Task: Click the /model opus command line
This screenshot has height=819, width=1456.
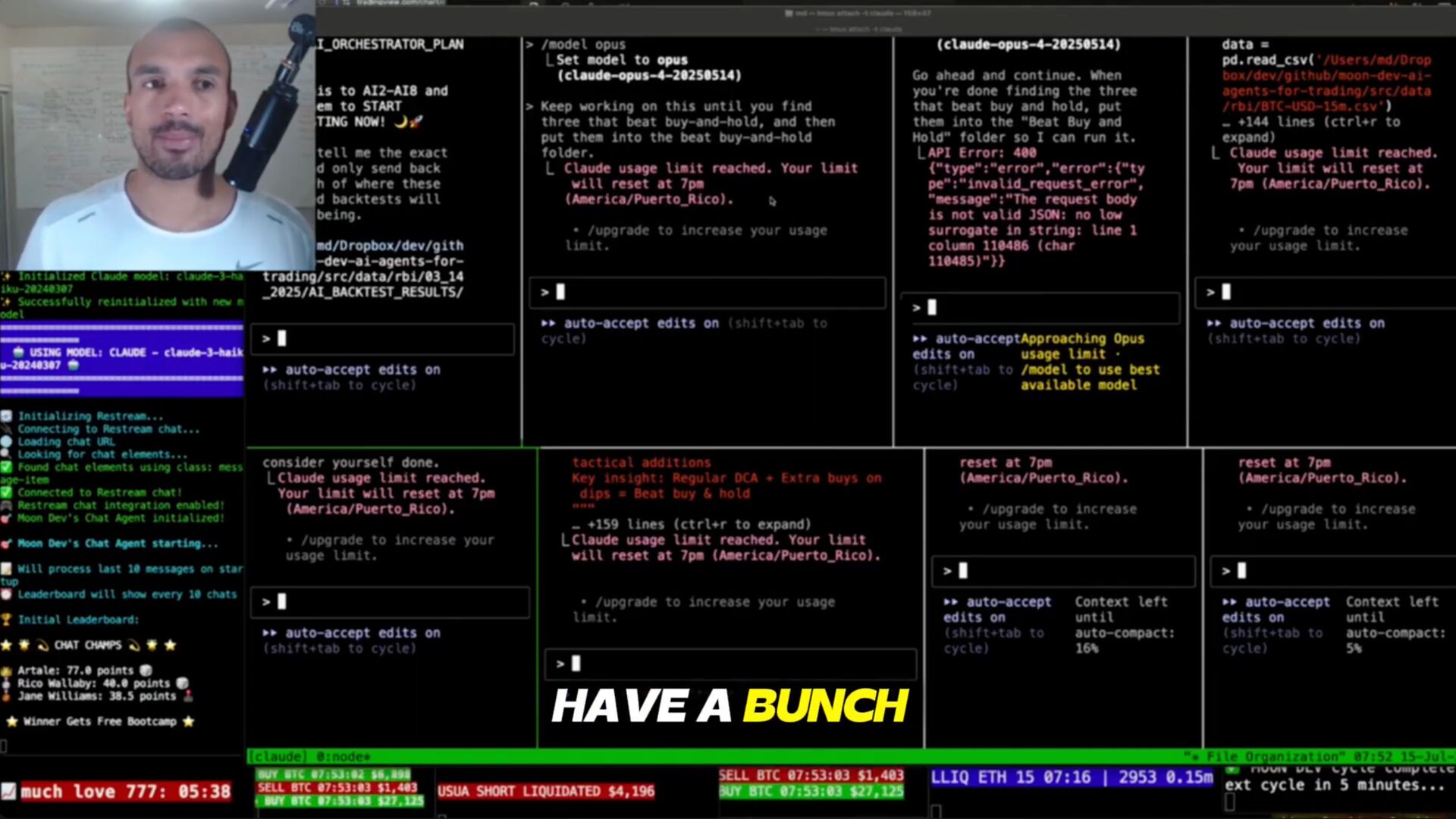Action: click(x=583, y=44)
